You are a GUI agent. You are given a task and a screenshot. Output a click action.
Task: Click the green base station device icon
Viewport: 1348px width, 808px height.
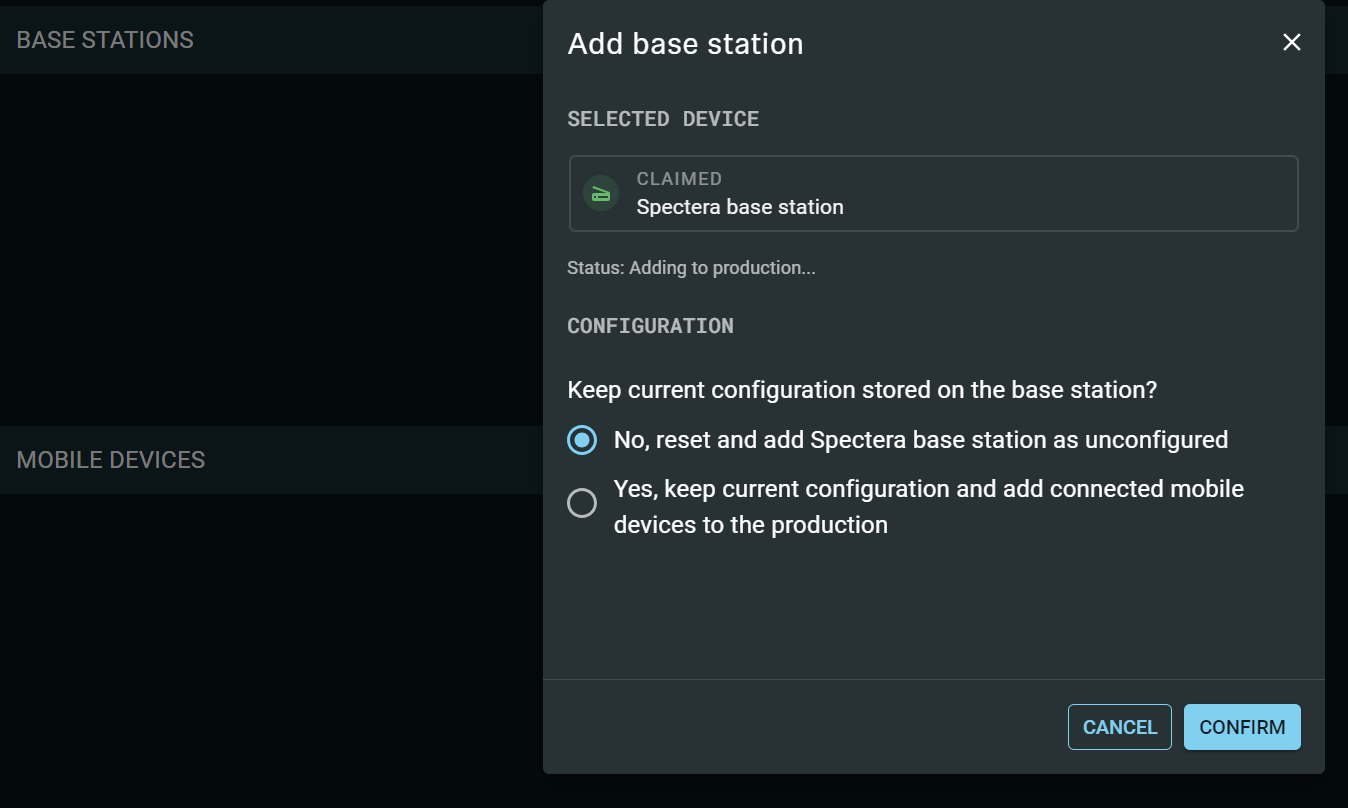point(601,193)
